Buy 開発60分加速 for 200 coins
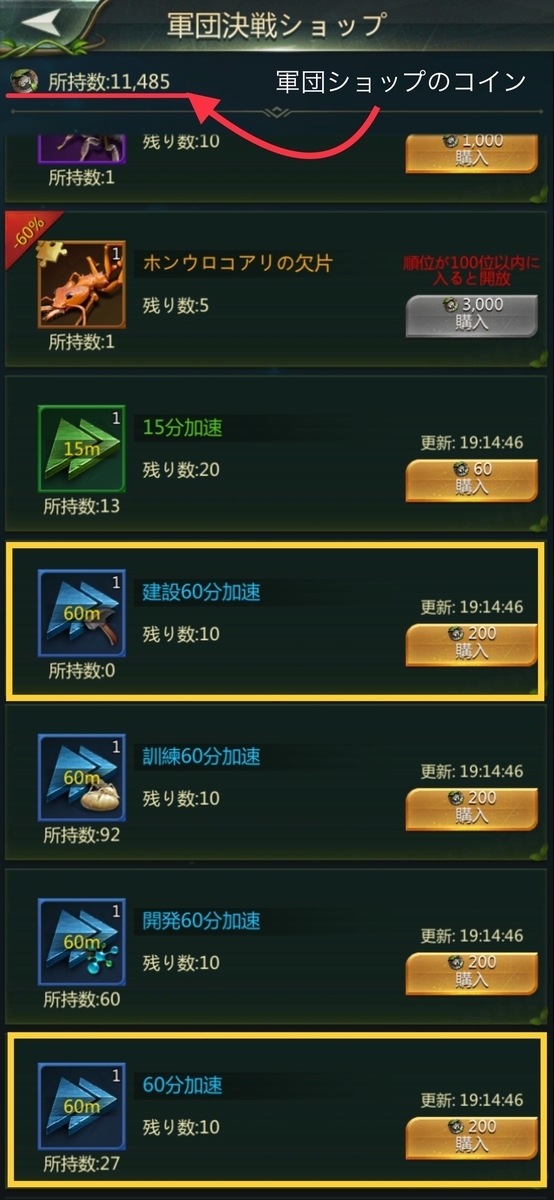This screenshot has height=1200, width=554. tap(471, 973)
